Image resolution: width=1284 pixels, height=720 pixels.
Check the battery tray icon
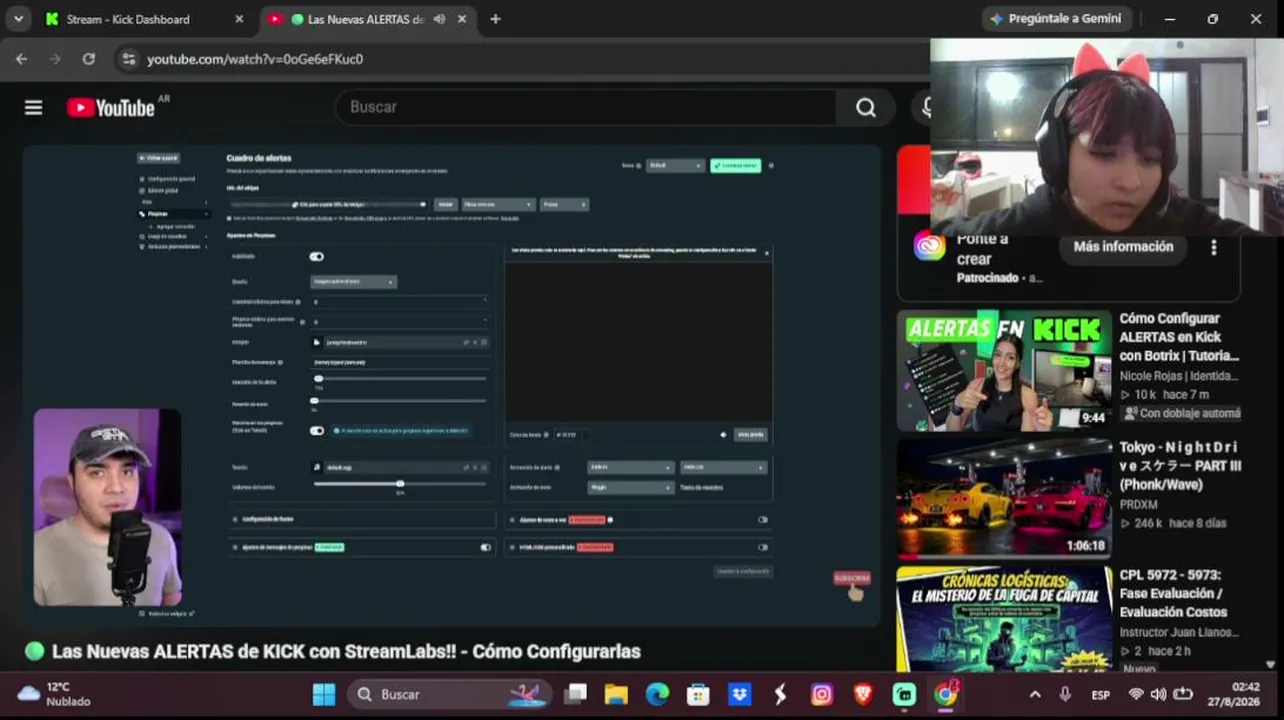(x=1183, y=694)
